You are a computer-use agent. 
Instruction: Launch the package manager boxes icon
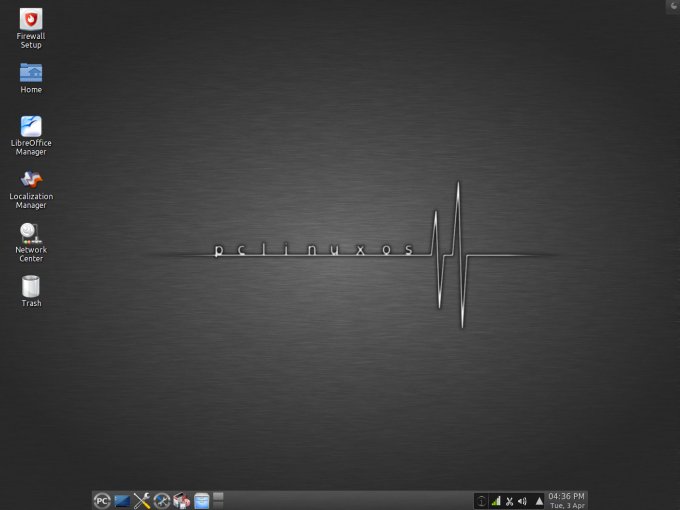click(x=182, y=501)
